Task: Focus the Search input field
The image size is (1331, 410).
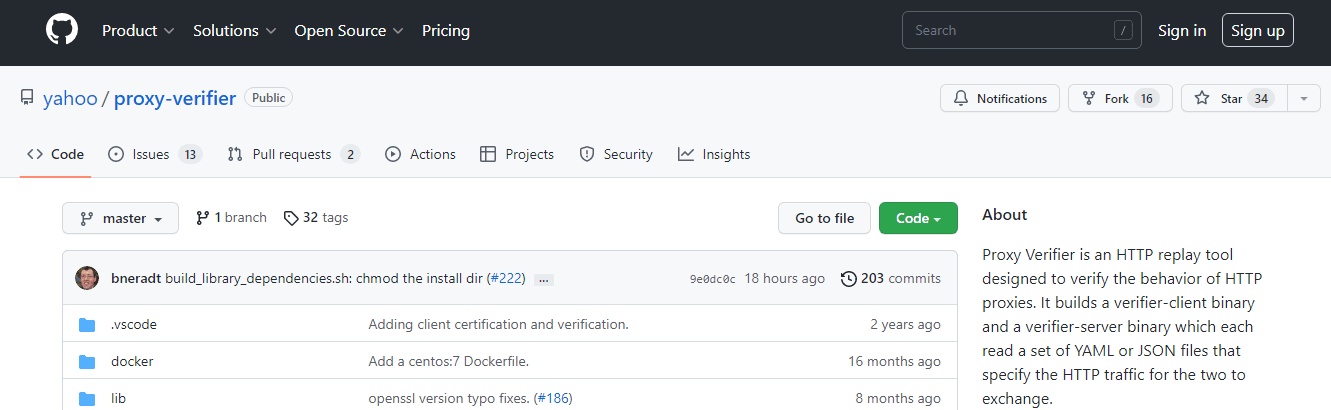Action: [1022, 30]
